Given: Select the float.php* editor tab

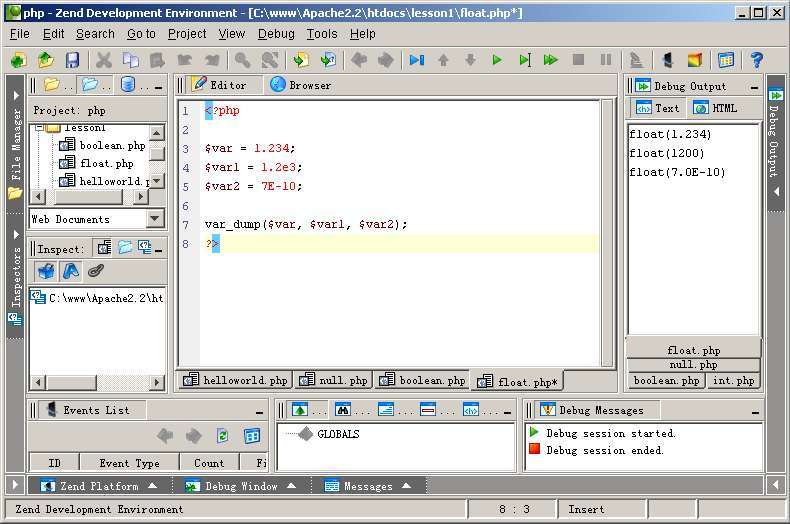Looking at the screenshot, I should (x=517, y=381).
